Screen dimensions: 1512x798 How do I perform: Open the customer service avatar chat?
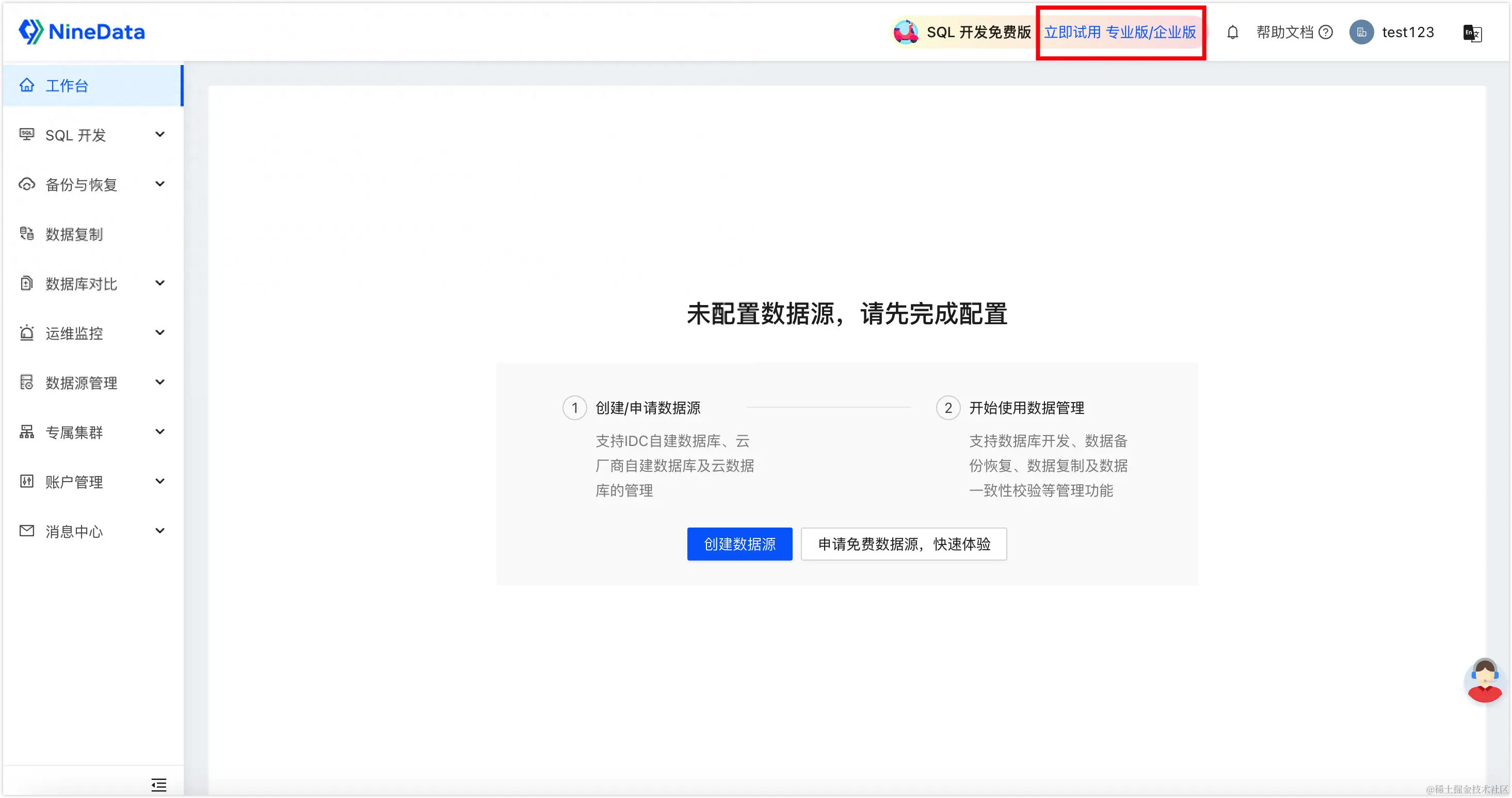click(1485, 680)
